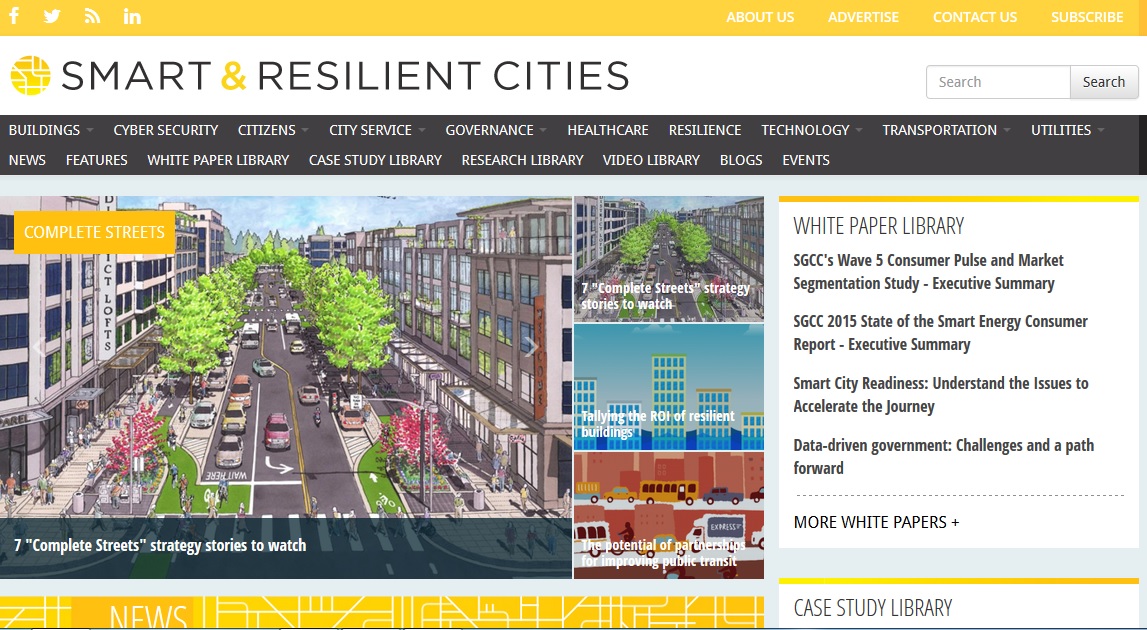Click the Advertise link
The height and width of the screenshot is (630, 1147).
coord(863,17)
